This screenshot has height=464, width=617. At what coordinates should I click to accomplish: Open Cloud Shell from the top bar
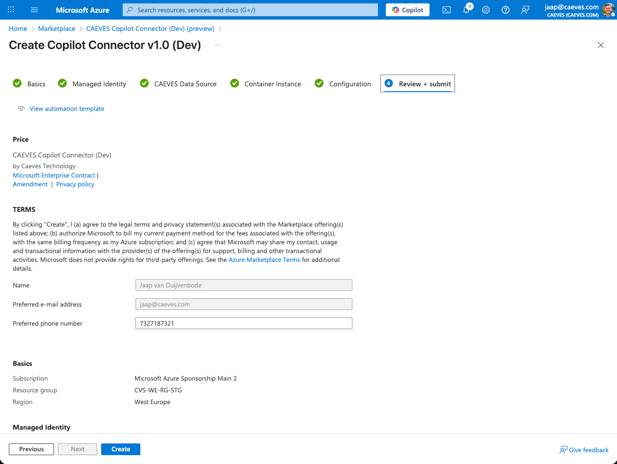(x=446, y=10)
